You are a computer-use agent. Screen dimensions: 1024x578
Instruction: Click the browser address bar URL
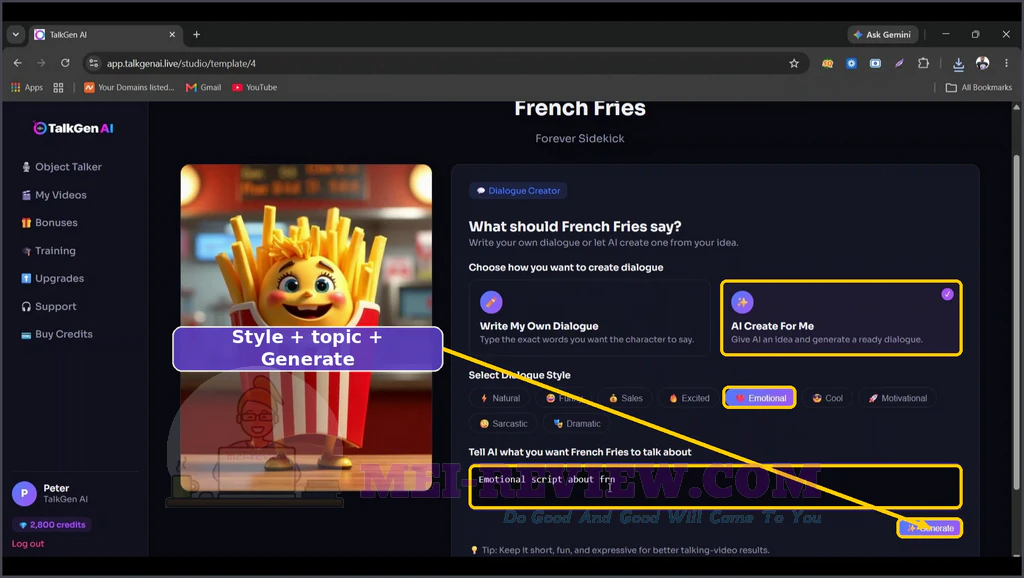[182, 63]
